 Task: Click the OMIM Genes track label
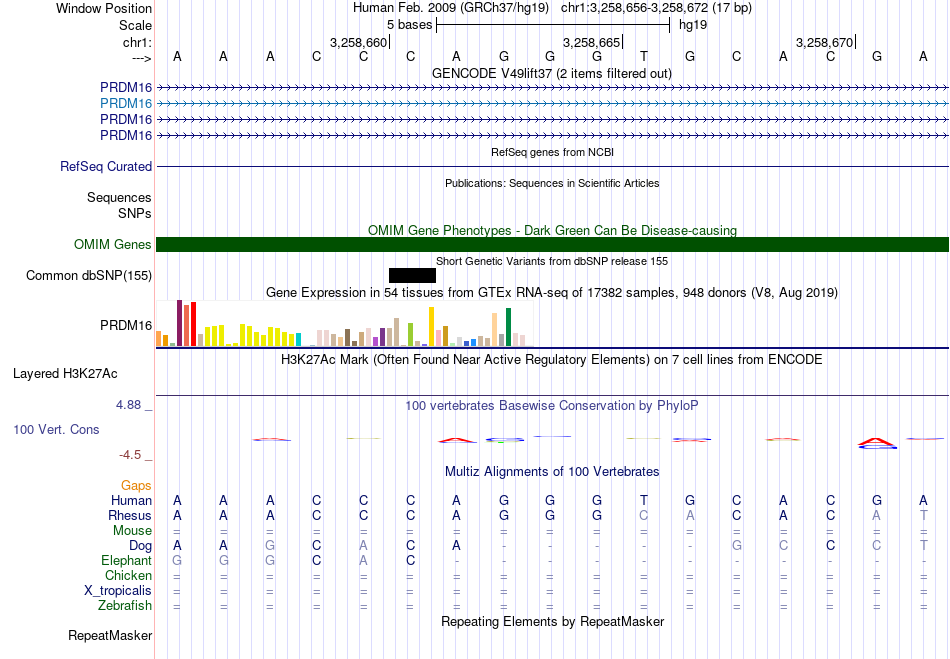(x=113, y=245)
